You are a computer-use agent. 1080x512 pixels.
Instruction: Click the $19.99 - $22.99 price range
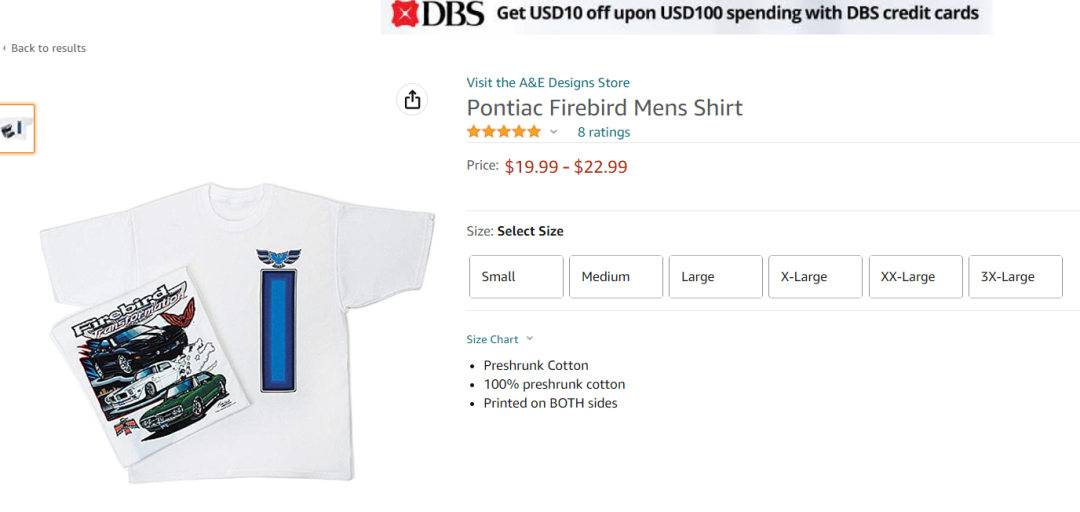(566, 167)
